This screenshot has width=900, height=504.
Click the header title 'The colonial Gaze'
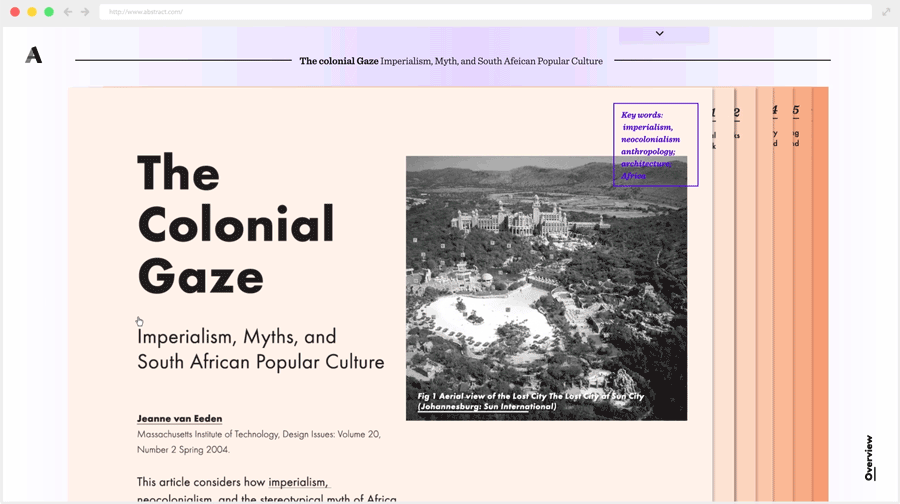click(339, 61)
